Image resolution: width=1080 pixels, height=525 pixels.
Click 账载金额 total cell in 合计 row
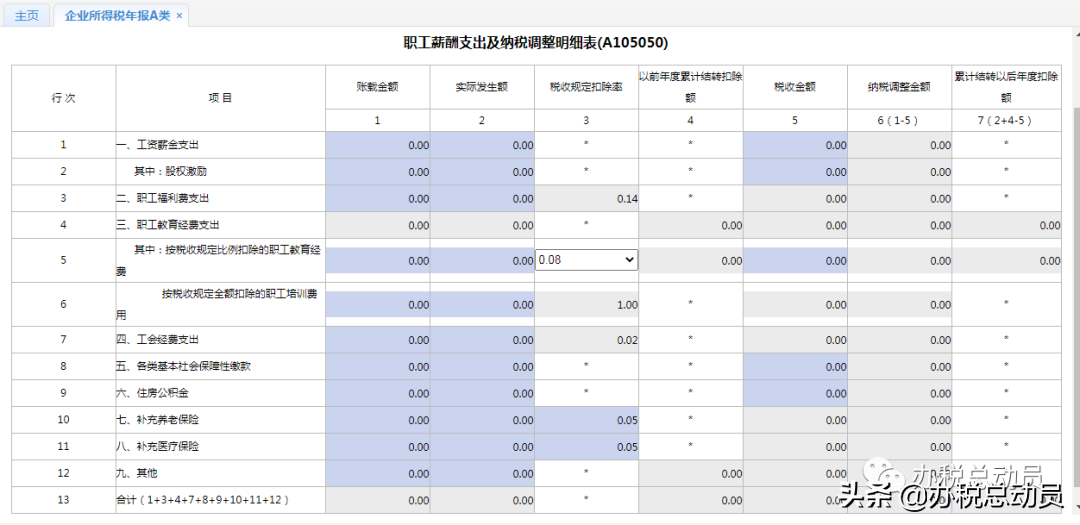378,500
